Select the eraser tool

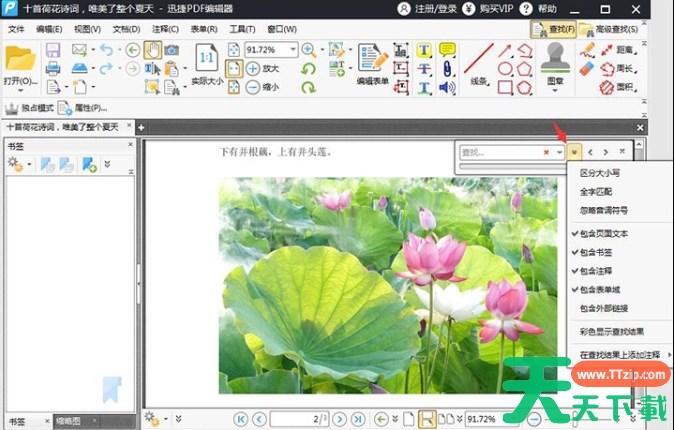(586, 69)
